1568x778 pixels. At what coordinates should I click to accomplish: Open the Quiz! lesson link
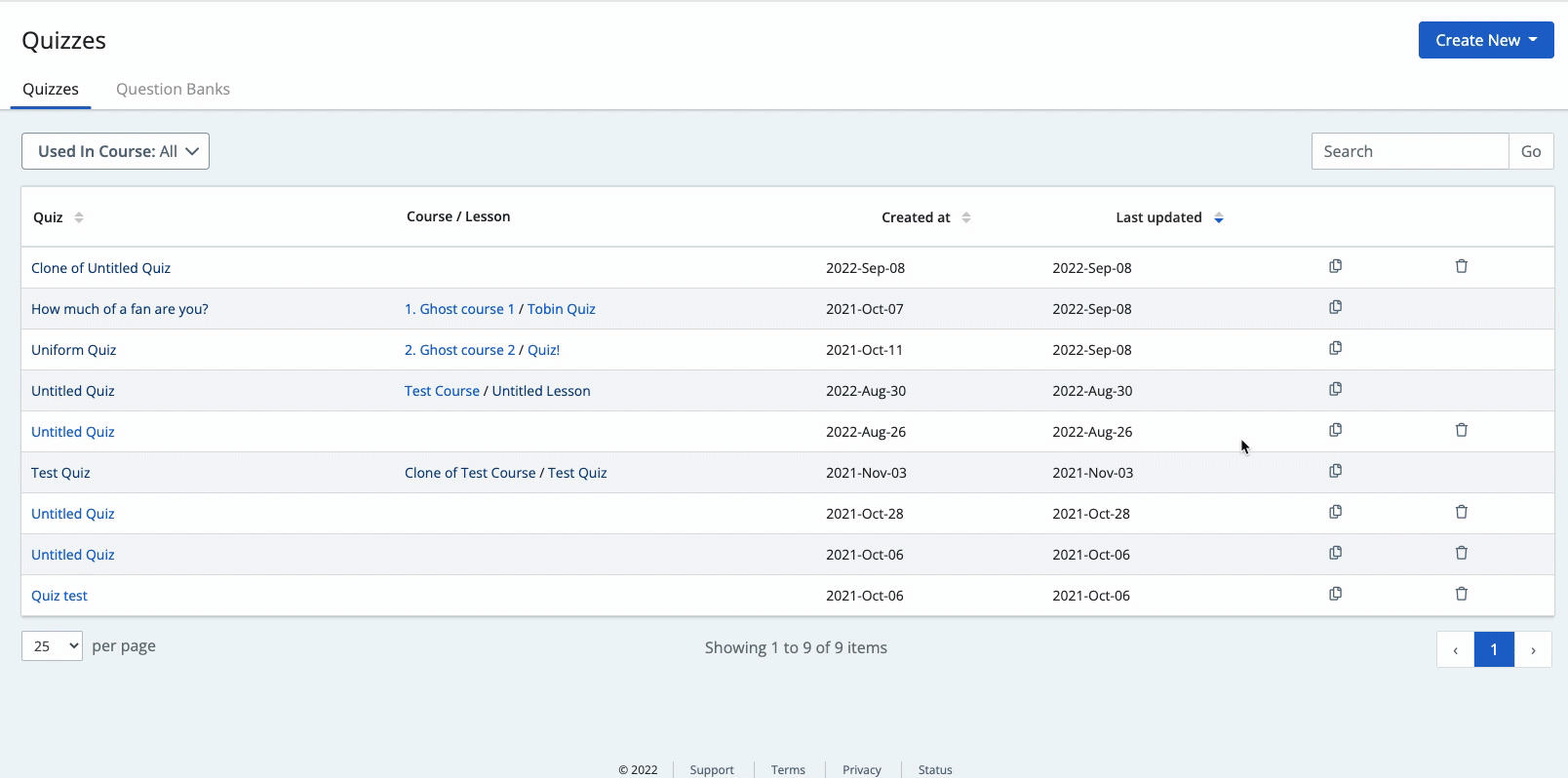point(544,350)
